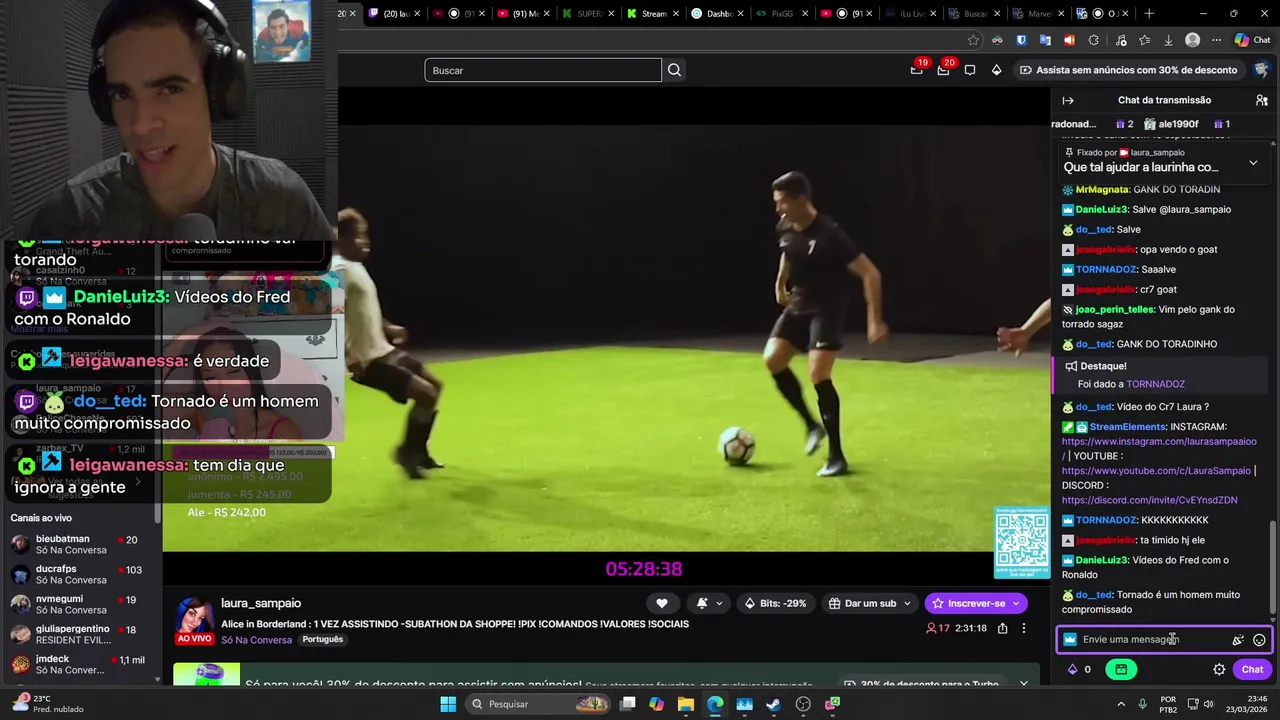Open the Discord invite link in chat
Screen dimensions: 1280x720
click(x=1149, y=500)
